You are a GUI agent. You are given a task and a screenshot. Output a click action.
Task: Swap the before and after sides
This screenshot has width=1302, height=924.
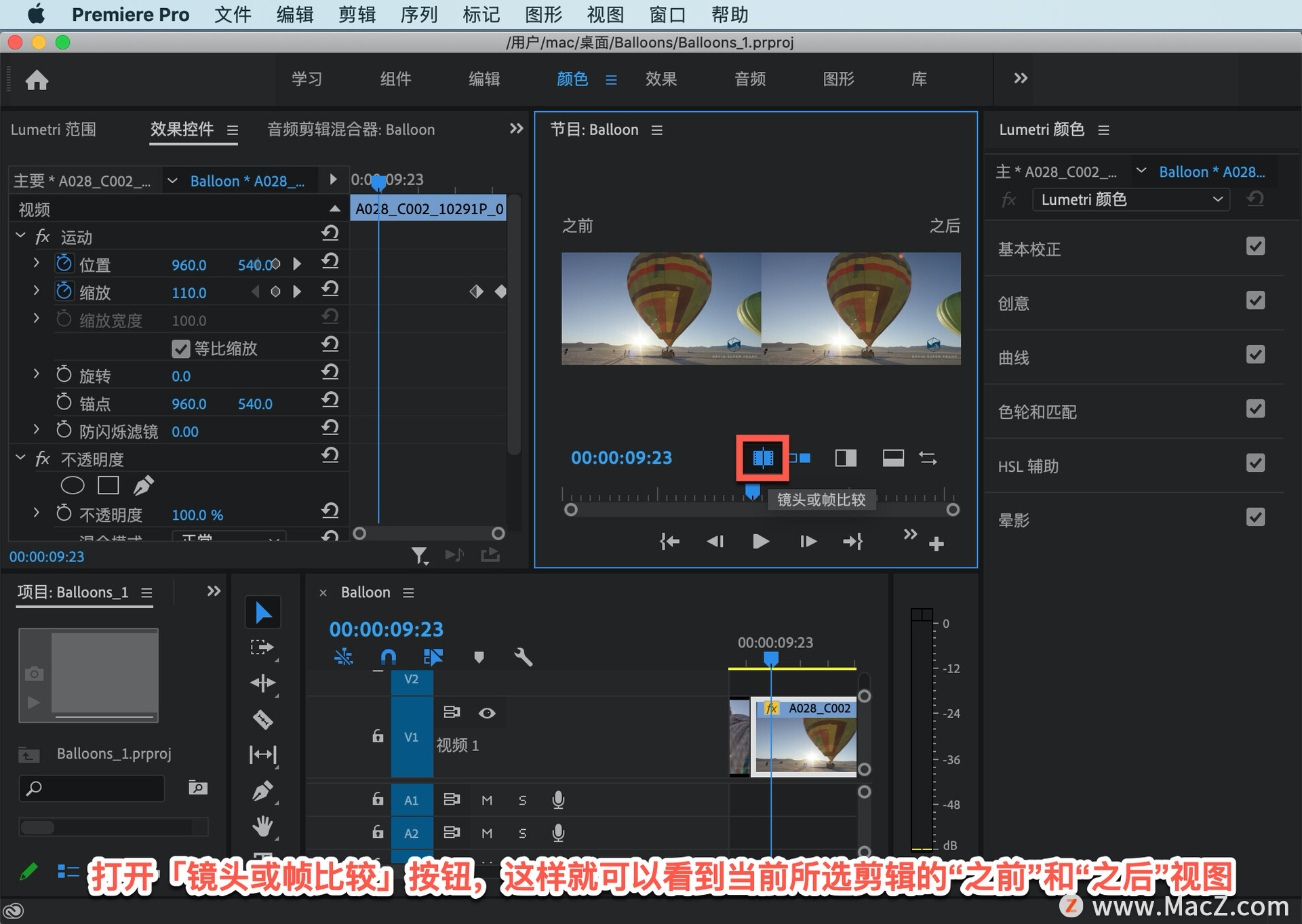coord(928,458)
